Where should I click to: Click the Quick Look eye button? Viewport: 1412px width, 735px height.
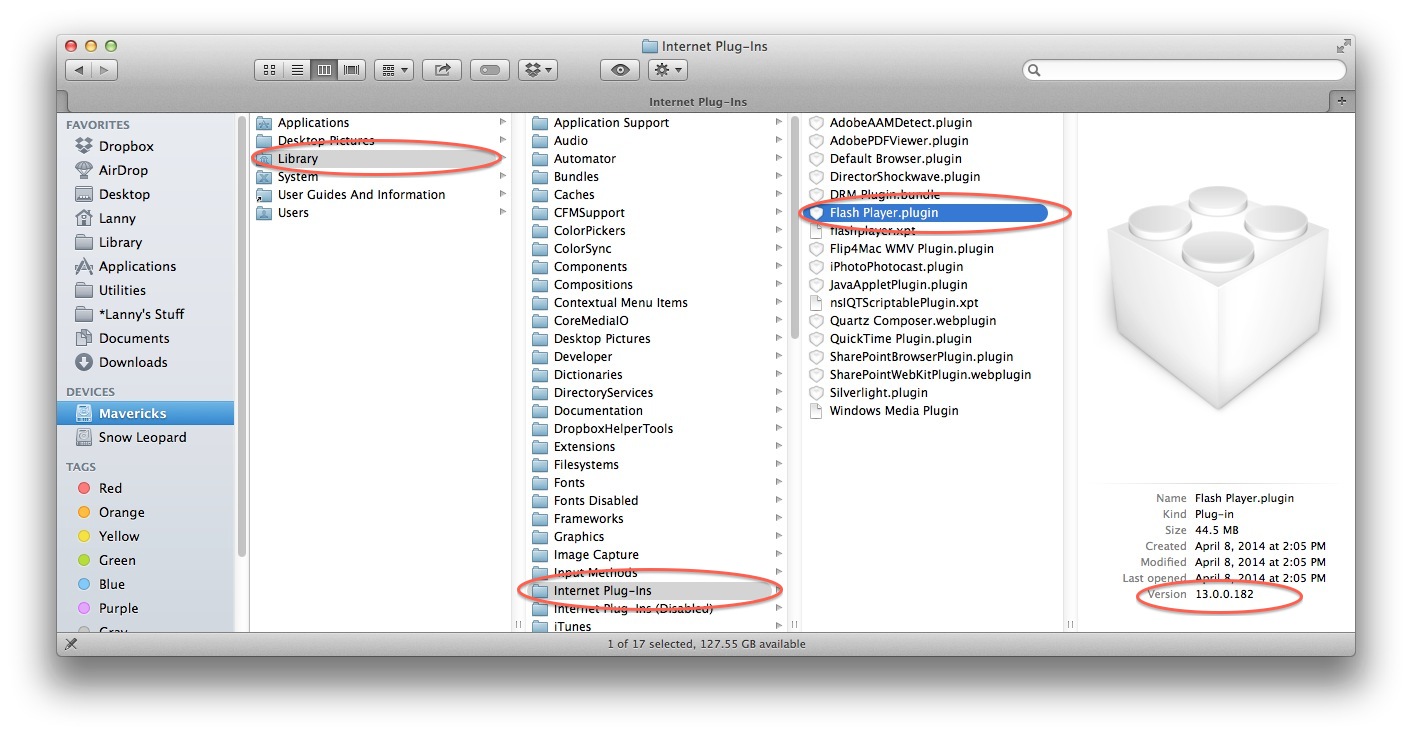click(x=620, y=70)
